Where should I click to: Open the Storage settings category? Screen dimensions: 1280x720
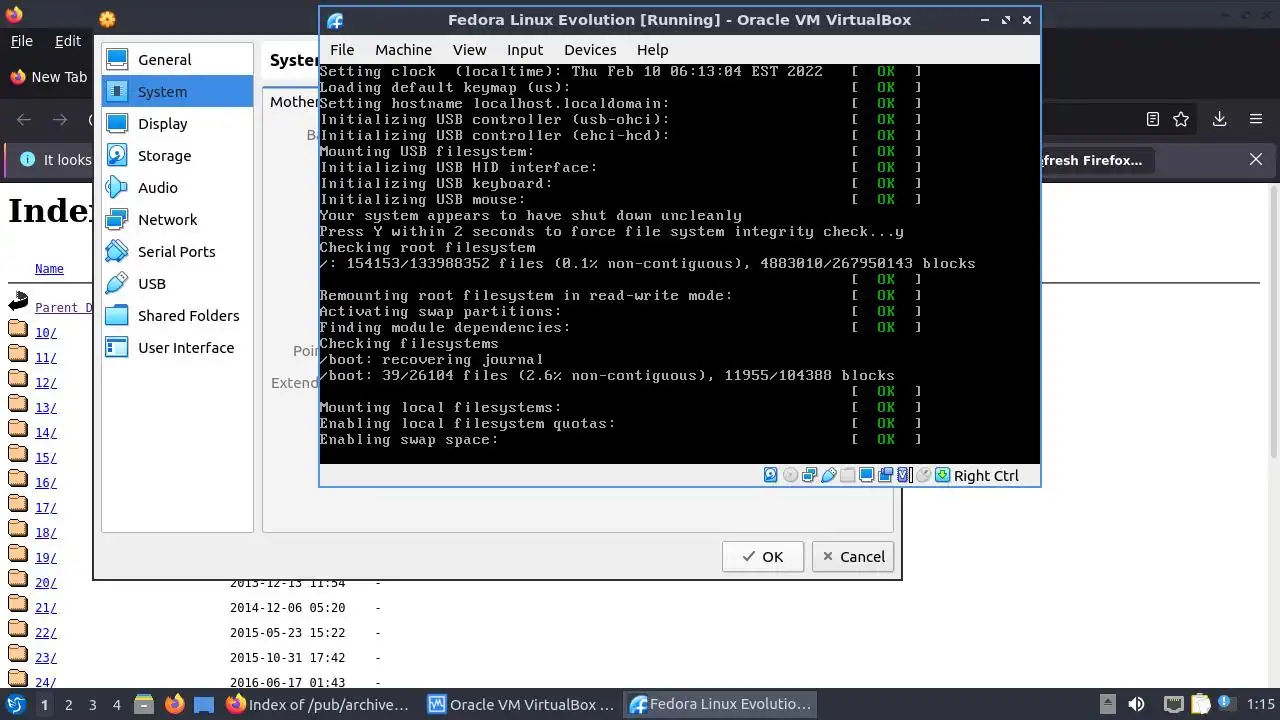177,156
